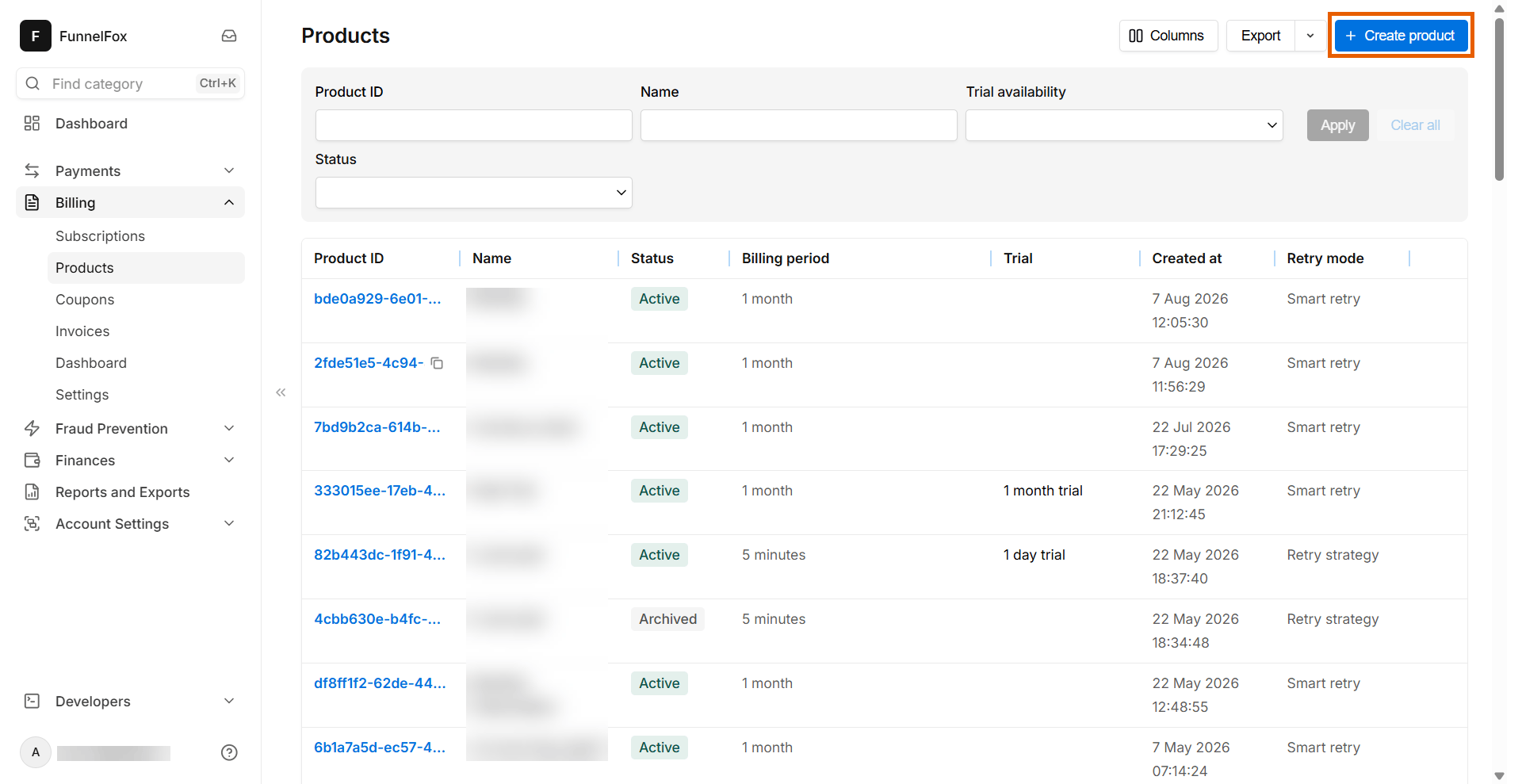This screenshot has height=784, width=1522.
Task: Select Products in the sidebar
Action: pyautogui.click(x=146, y=268)
